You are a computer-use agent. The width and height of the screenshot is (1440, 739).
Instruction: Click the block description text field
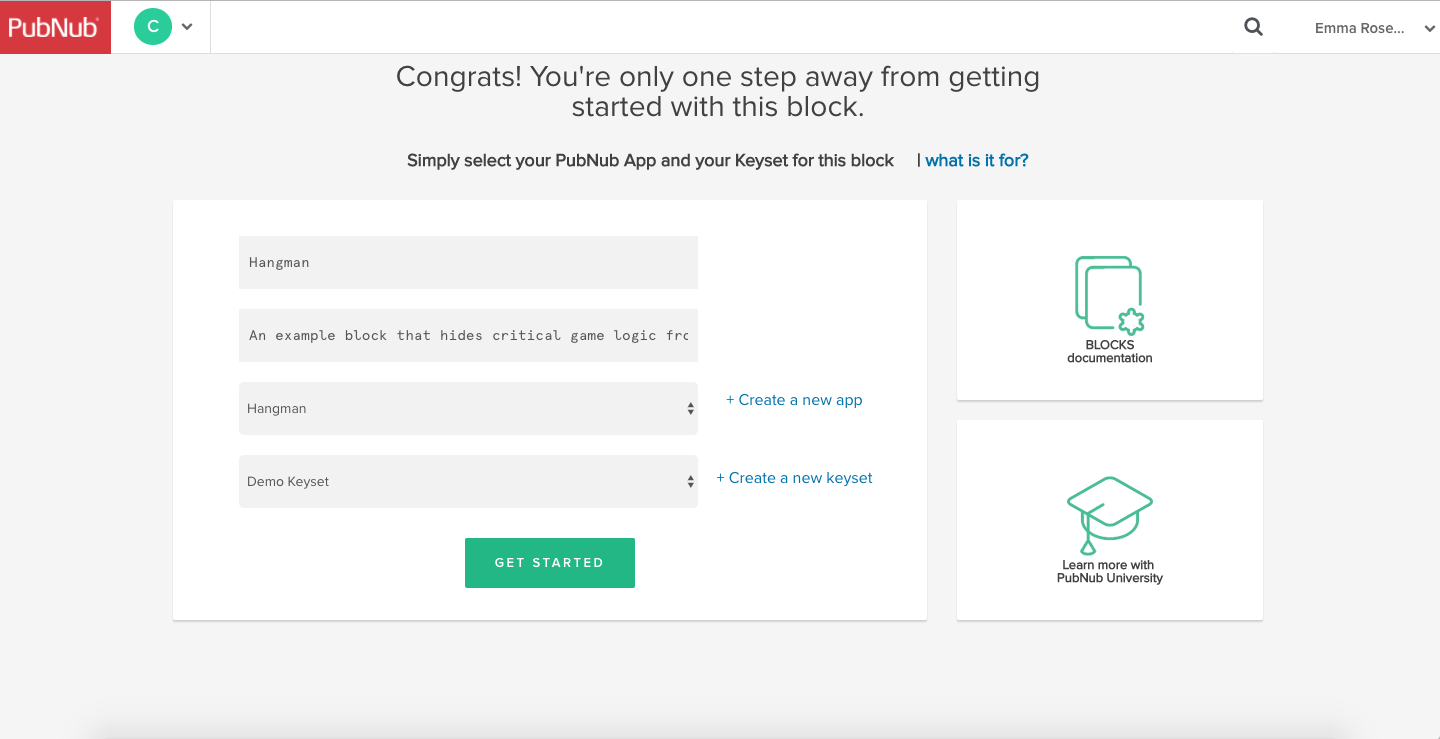coord(468,335)
